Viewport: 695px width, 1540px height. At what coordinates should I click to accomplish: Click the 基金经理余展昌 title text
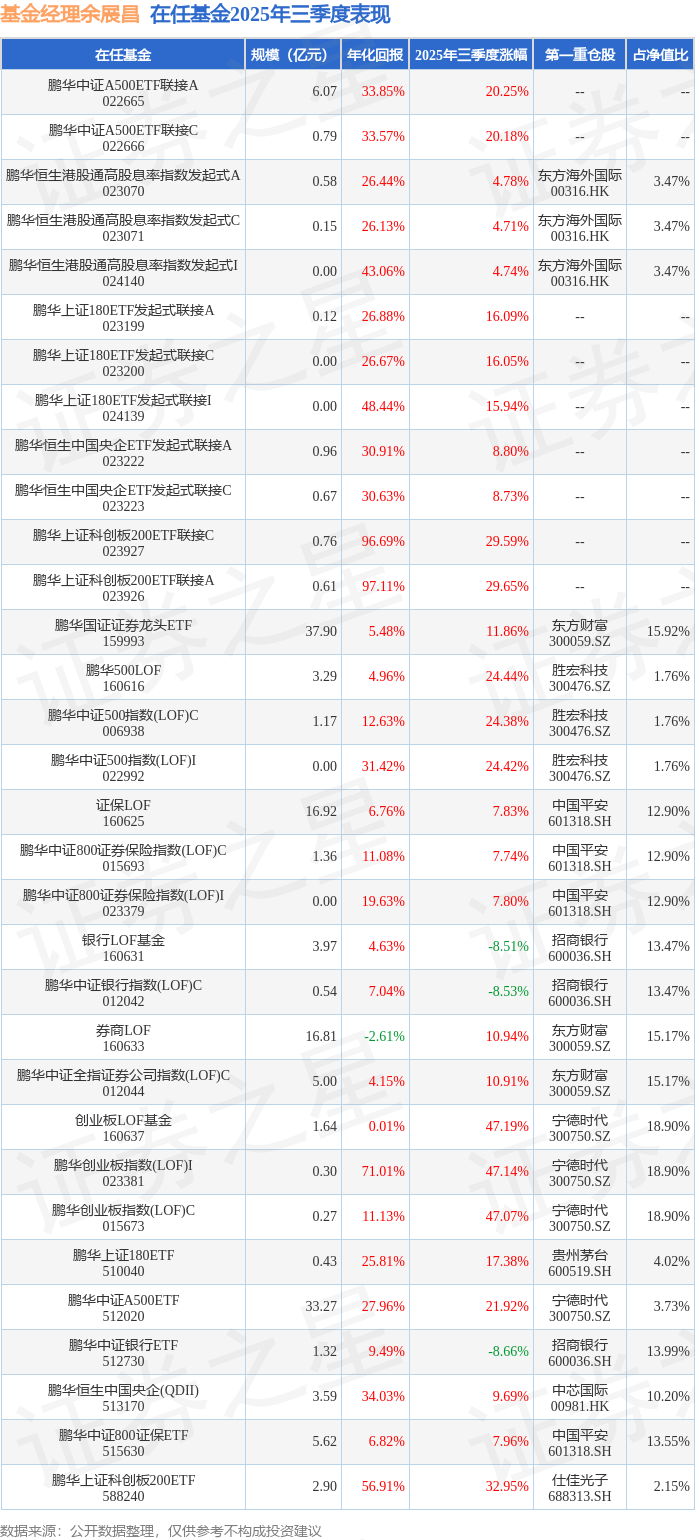click(x=70, y=15)
